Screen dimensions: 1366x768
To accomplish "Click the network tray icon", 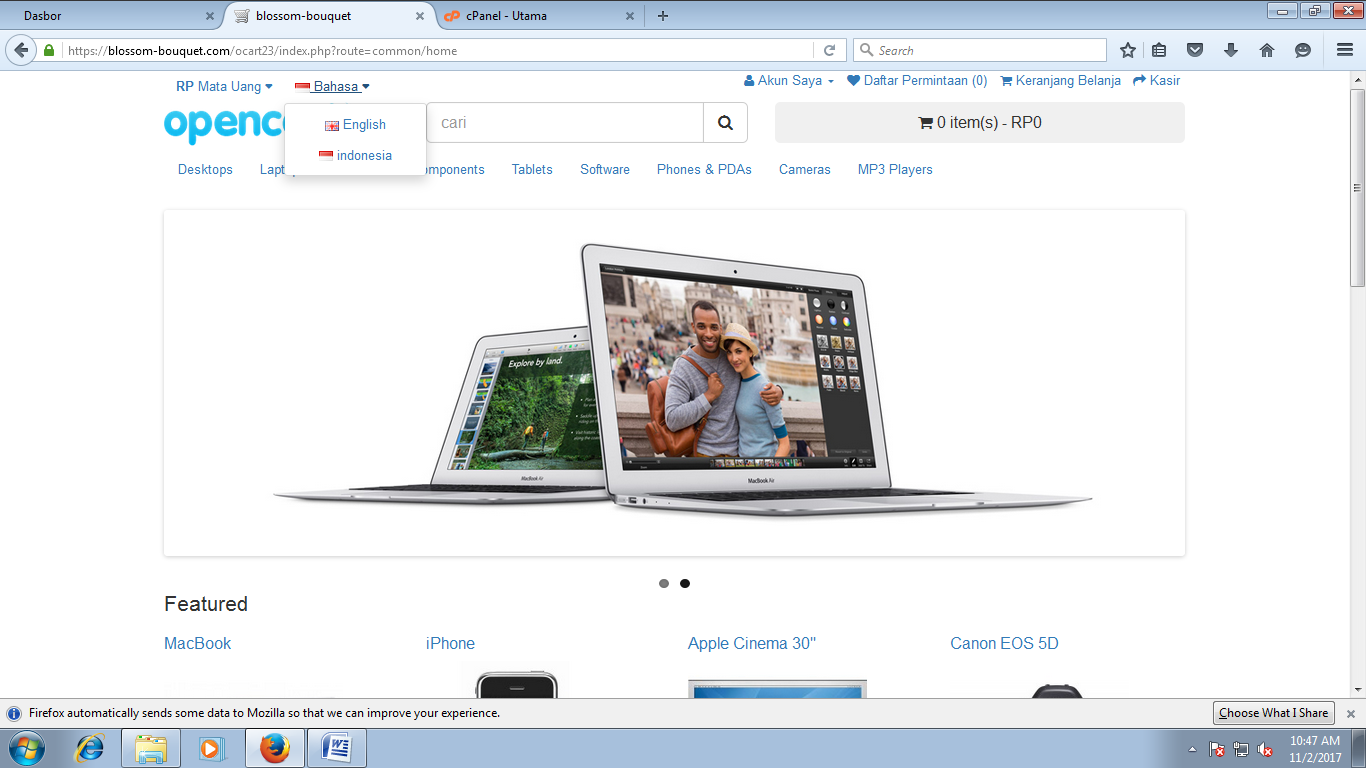I will (1241, 749).
